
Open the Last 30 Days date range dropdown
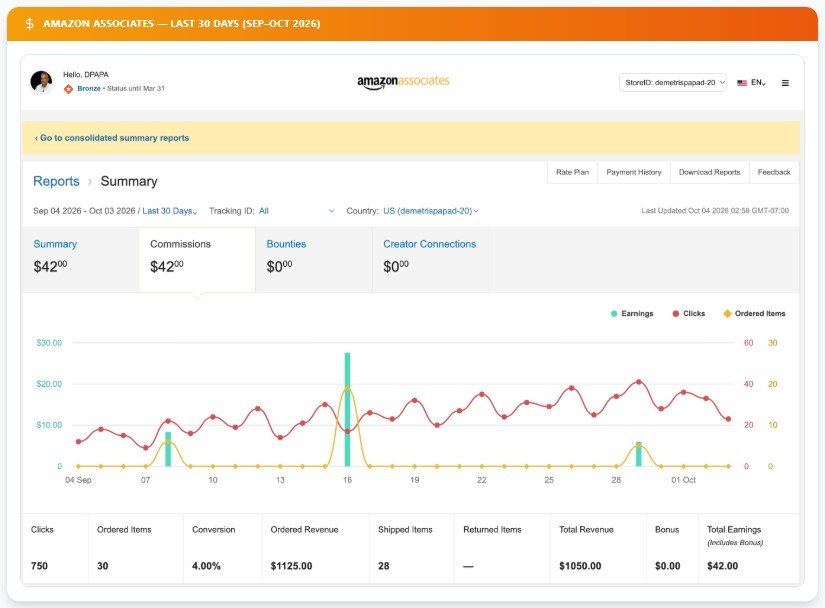(169, 211)
